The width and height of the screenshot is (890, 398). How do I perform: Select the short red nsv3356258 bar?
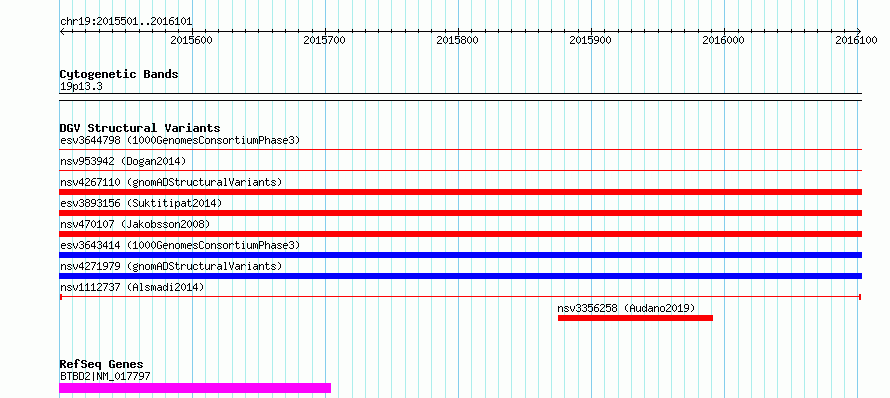pos(635,318)
